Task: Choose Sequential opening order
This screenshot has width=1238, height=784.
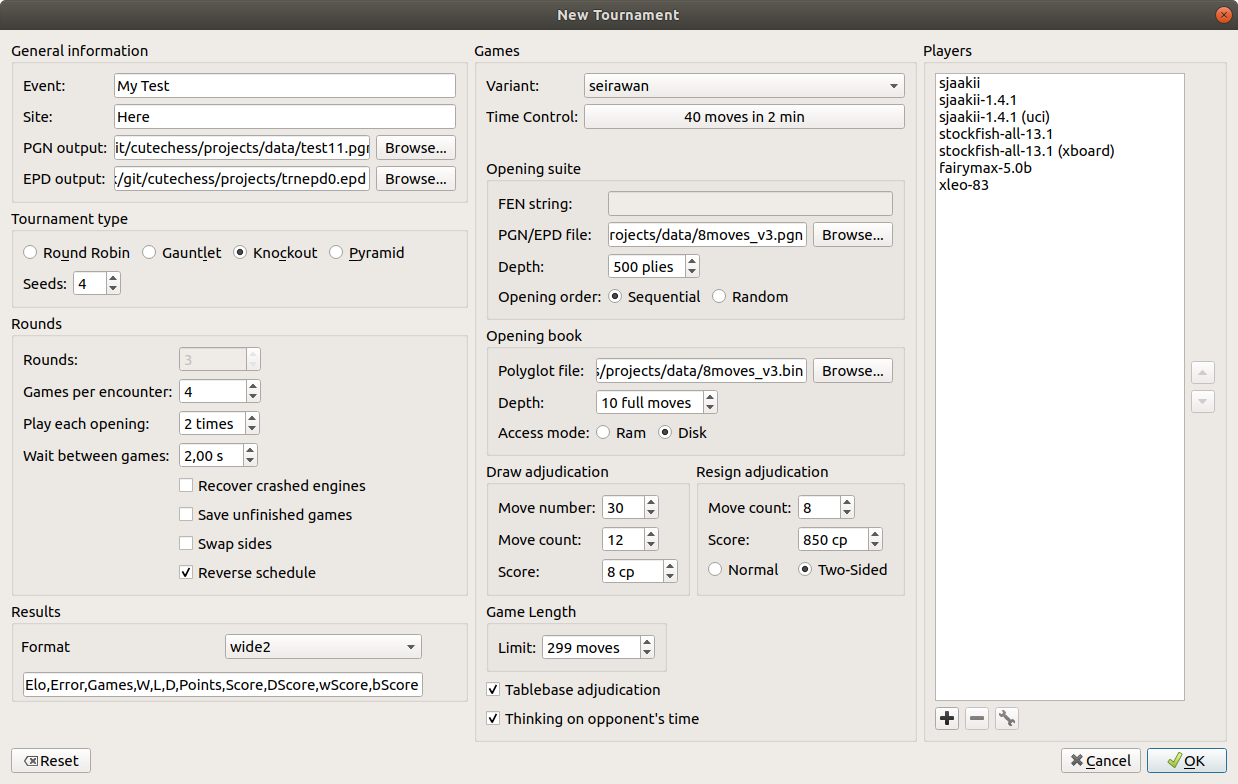Action: pyautogui.click(x=654, y=297)
